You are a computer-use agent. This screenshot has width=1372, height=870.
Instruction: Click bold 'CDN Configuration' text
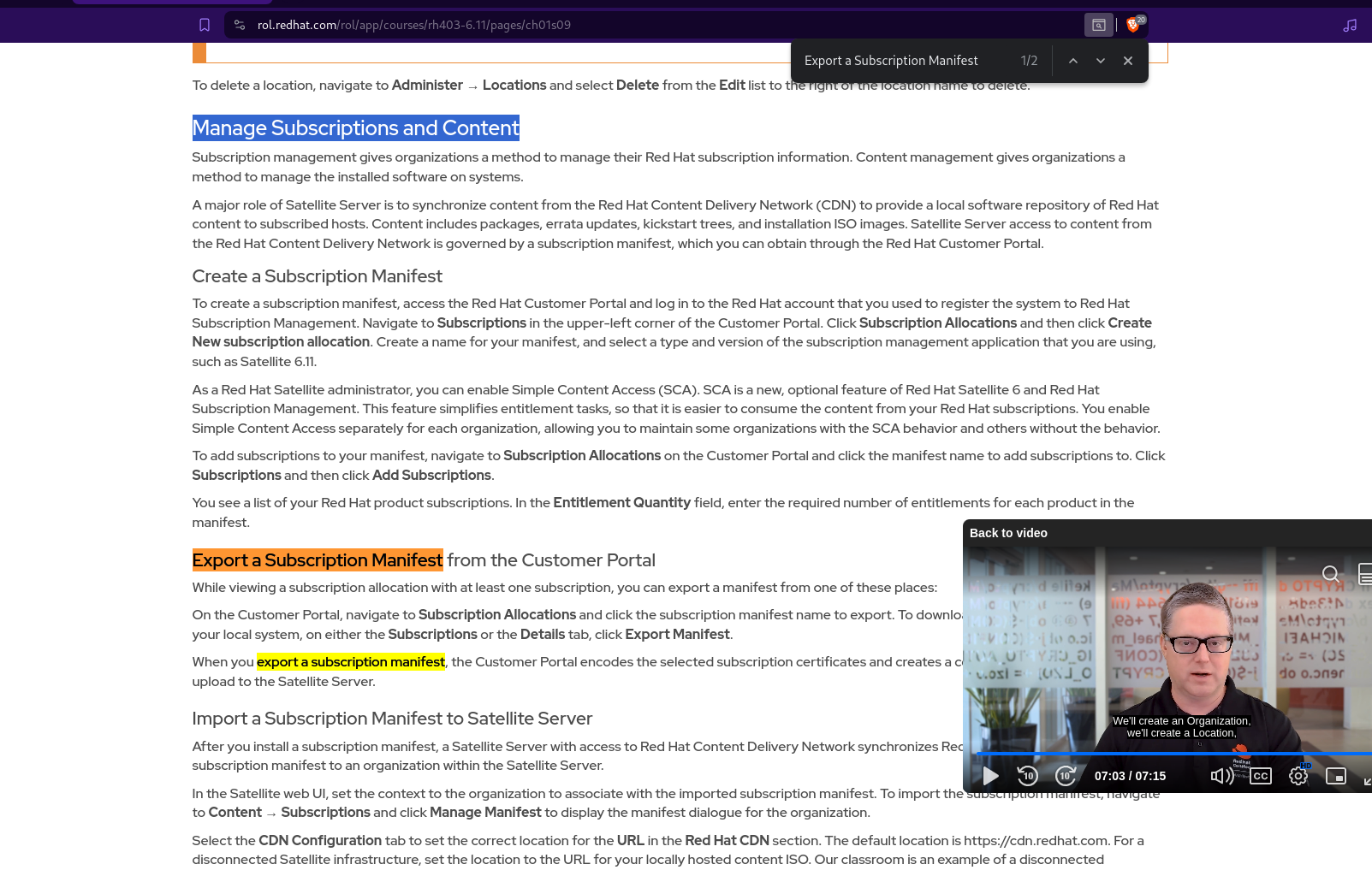click(320, 841)
